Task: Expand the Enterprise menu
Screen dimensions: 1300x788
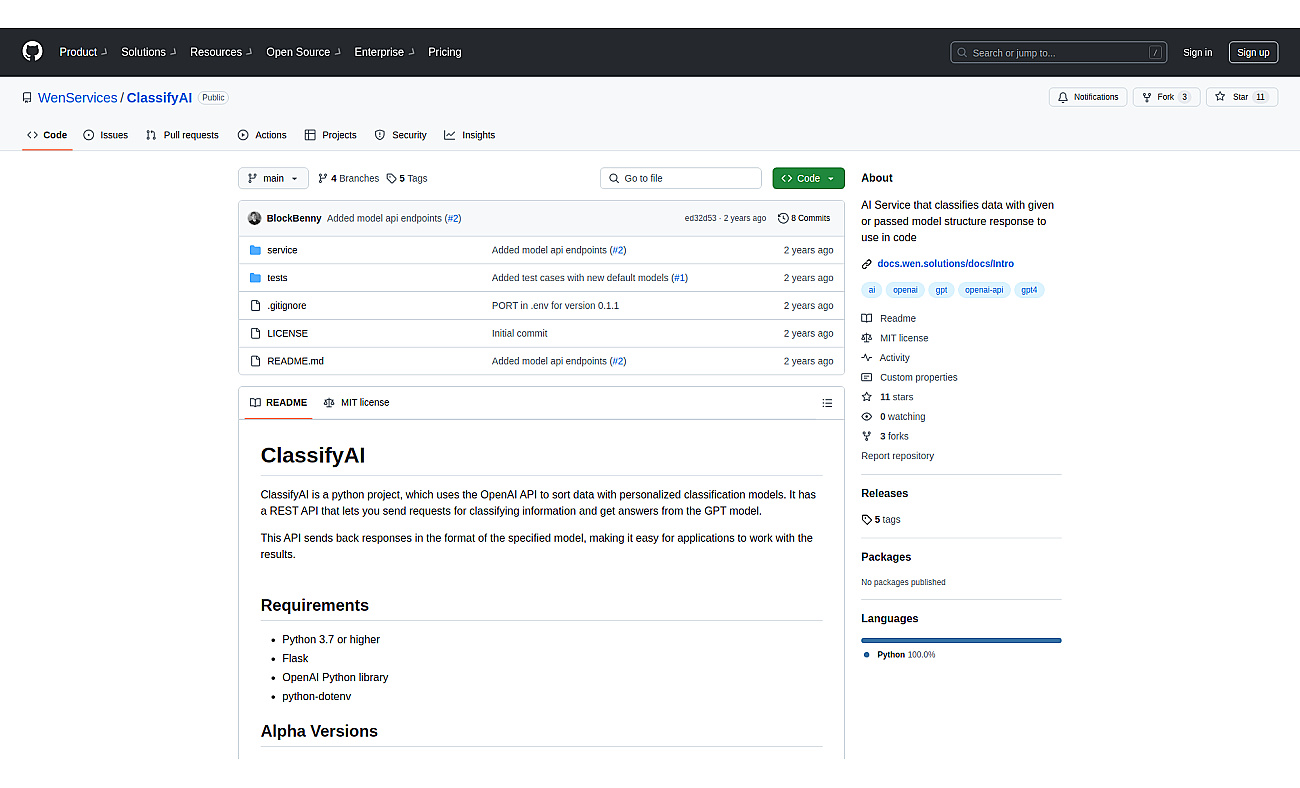Action: coord(384,52)
